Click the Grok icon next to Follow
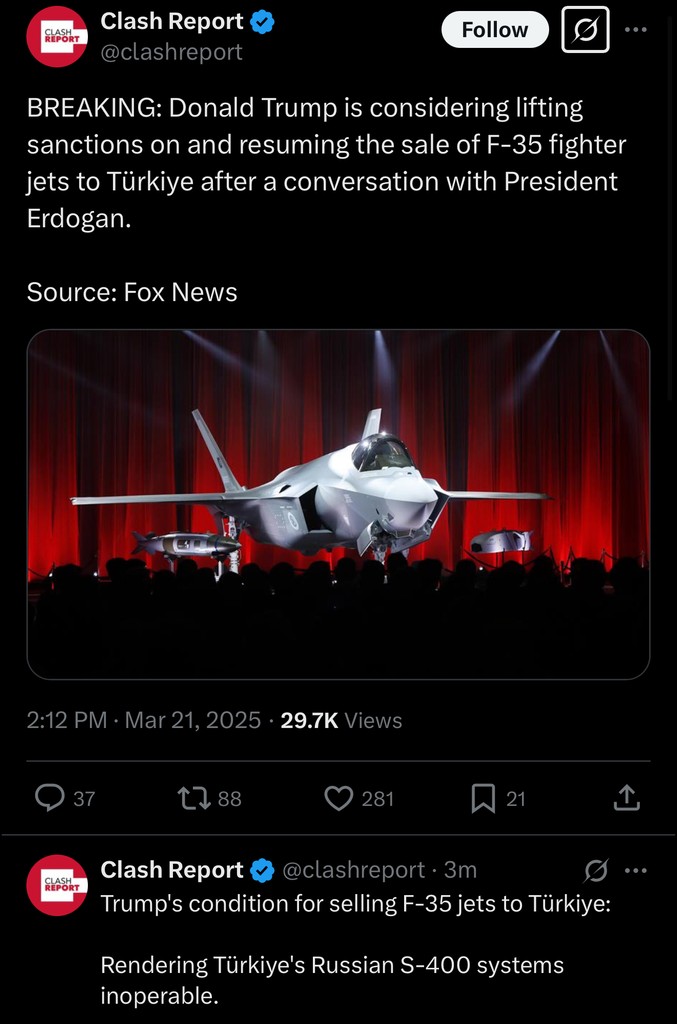 (586, 29)
